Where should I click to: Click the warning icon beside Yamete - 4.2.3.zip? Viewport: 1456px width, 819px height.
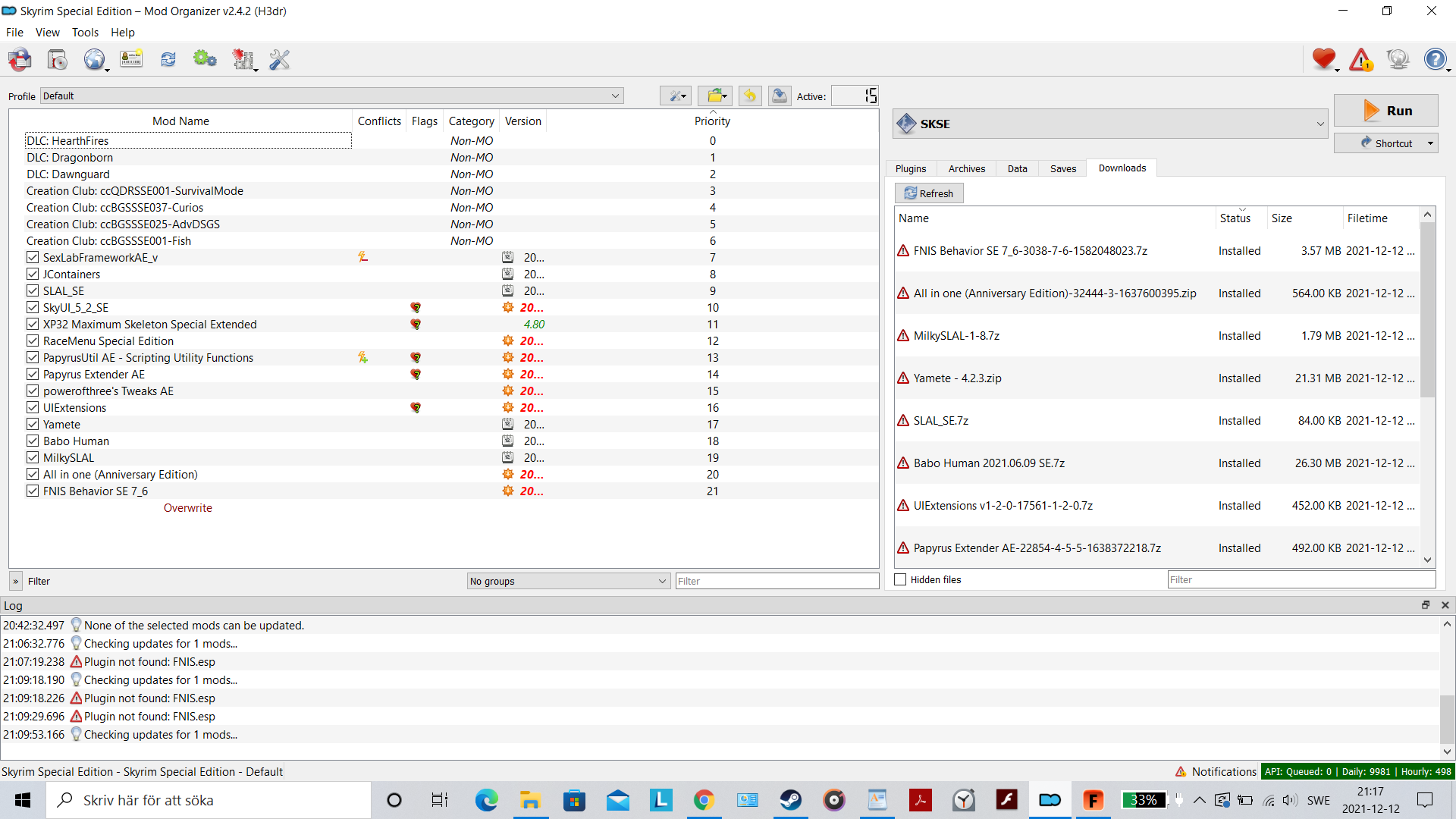(x=903, y=378)
